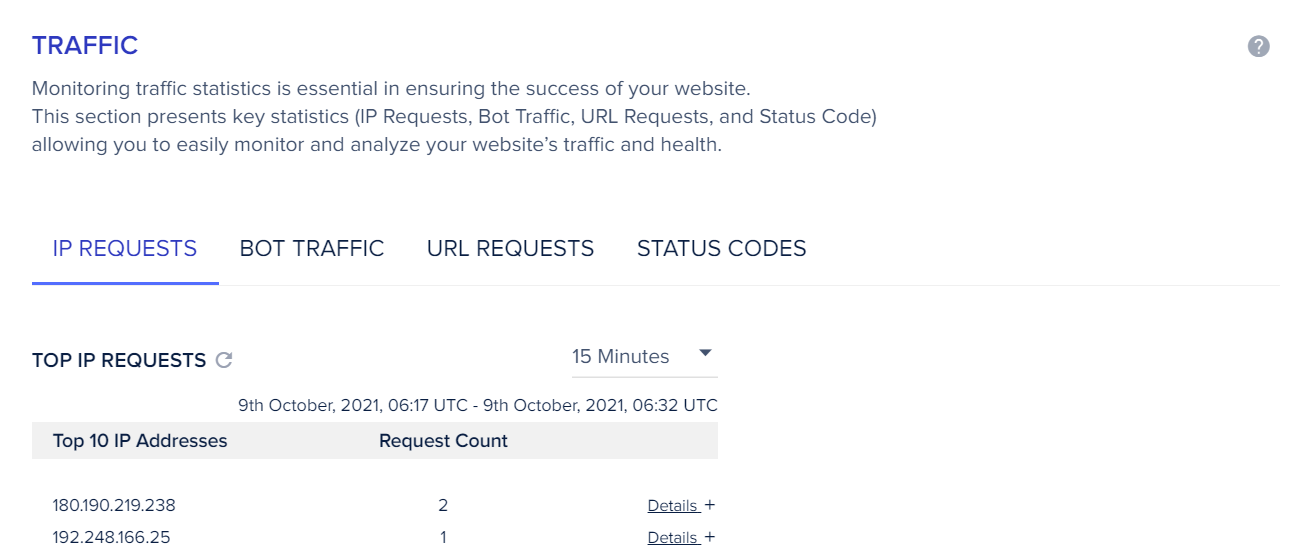Click the Request Count column header

(x=443, y=441)
